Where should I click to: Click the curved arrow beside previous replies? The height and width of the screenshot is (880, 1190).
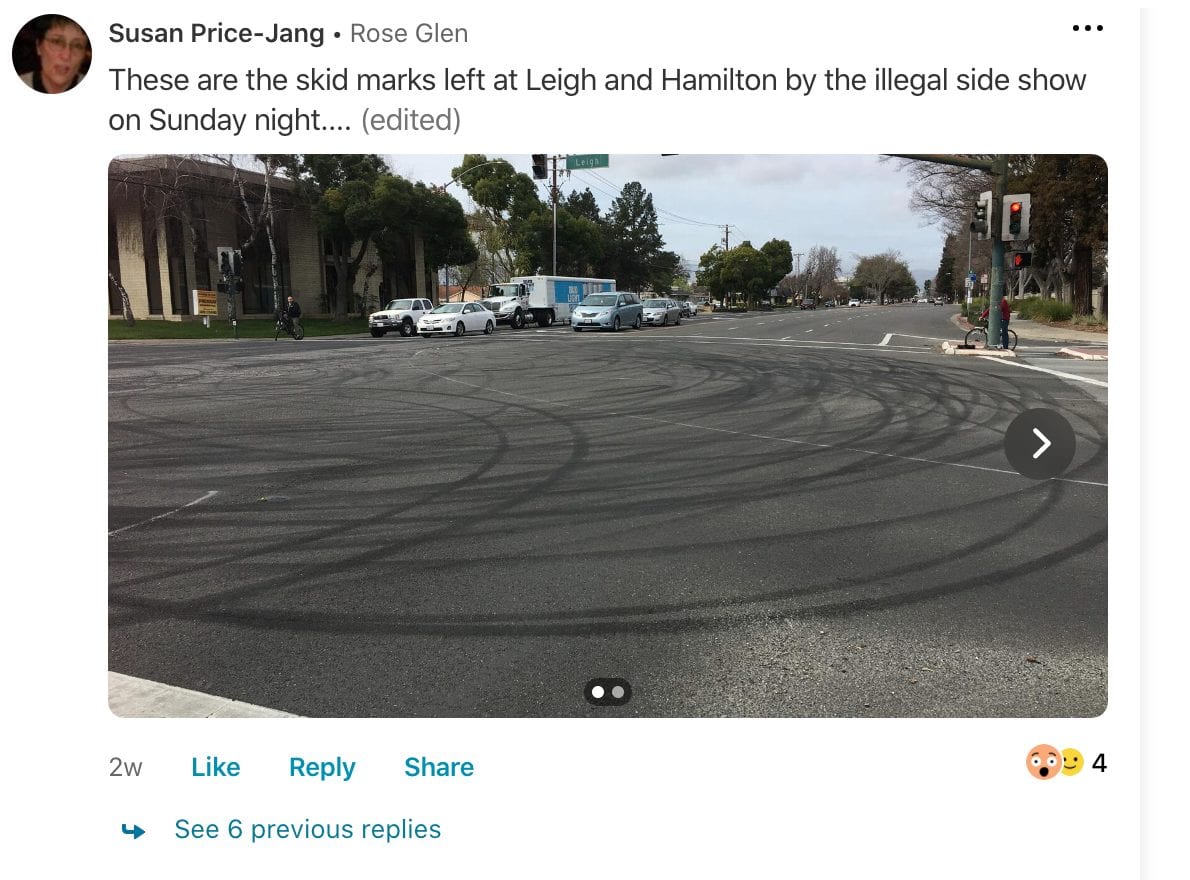tap(134, 831)
